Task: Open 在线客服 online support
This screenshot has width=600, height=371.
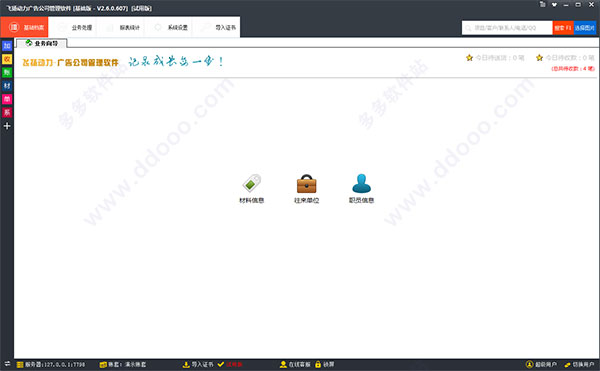Action: pos(295,364)
